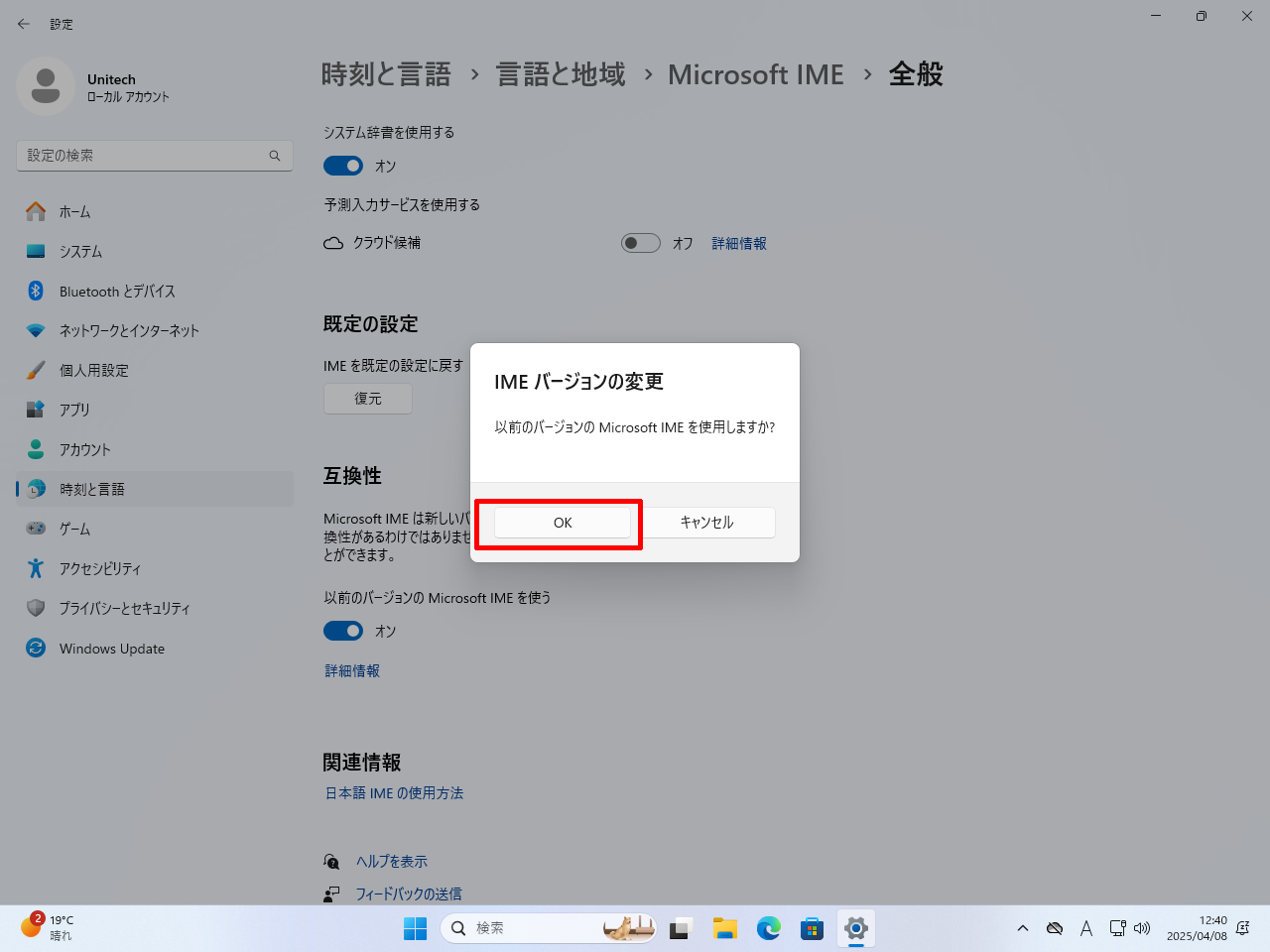1270x952 pixels.
Task: Open the volume speaker tray icon
Action: click(x=1142, y=928)
